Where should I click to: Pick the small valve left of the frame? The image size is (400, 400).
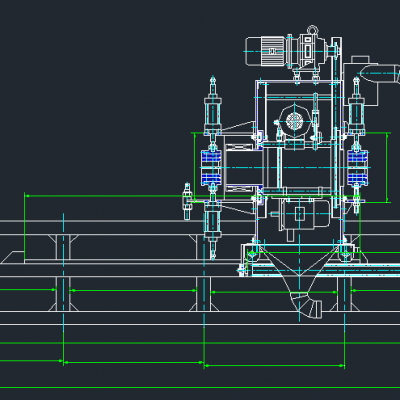click(187, 201)
